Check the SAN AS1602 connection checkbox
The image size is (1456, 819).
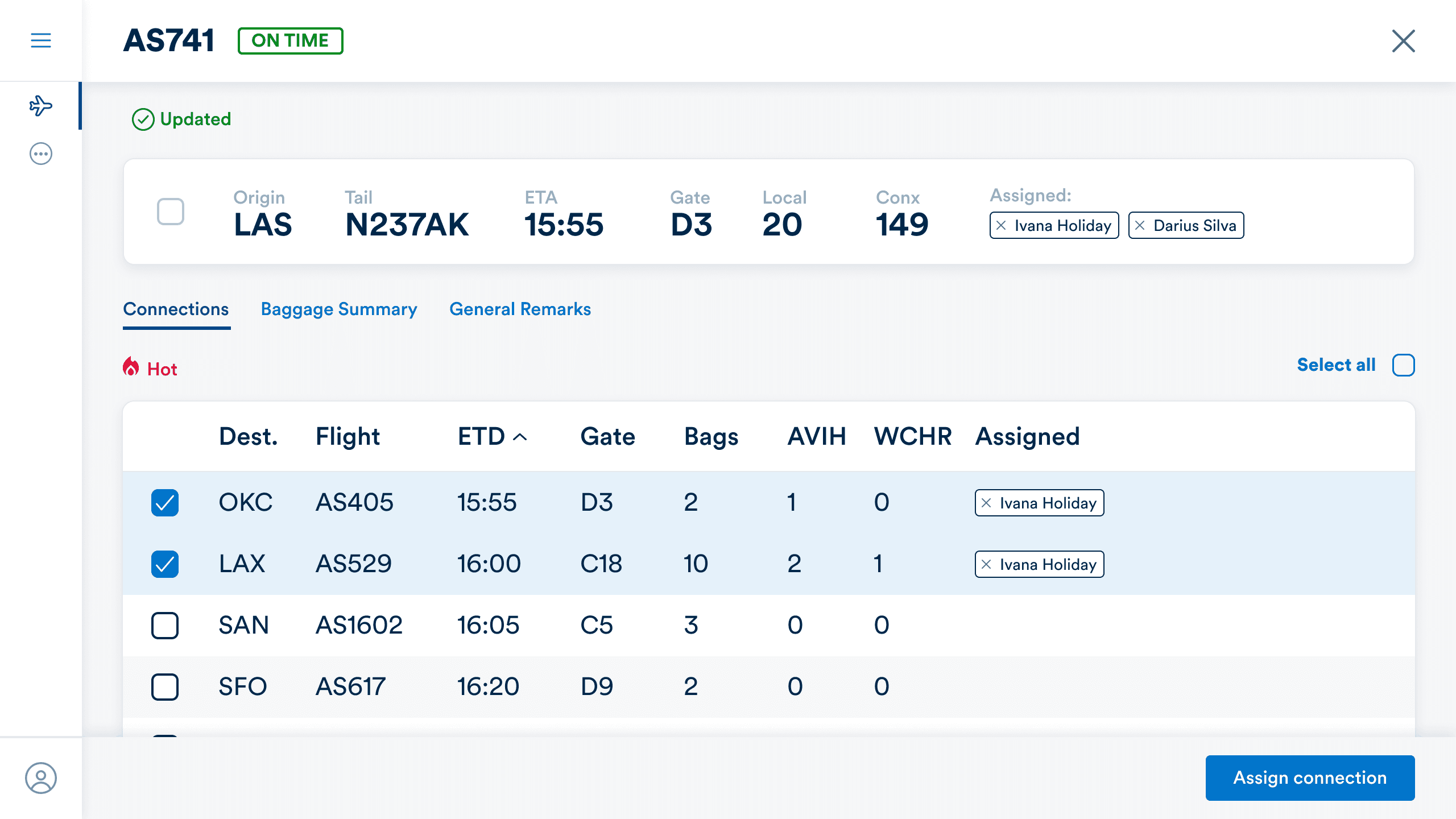[165, 626]
